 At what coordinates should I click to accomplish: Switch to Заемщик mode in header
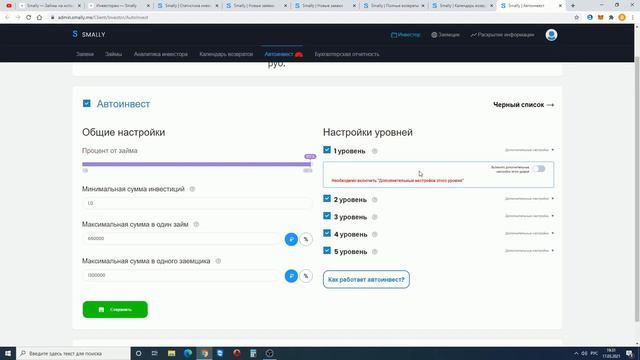(x=445, y=35)
